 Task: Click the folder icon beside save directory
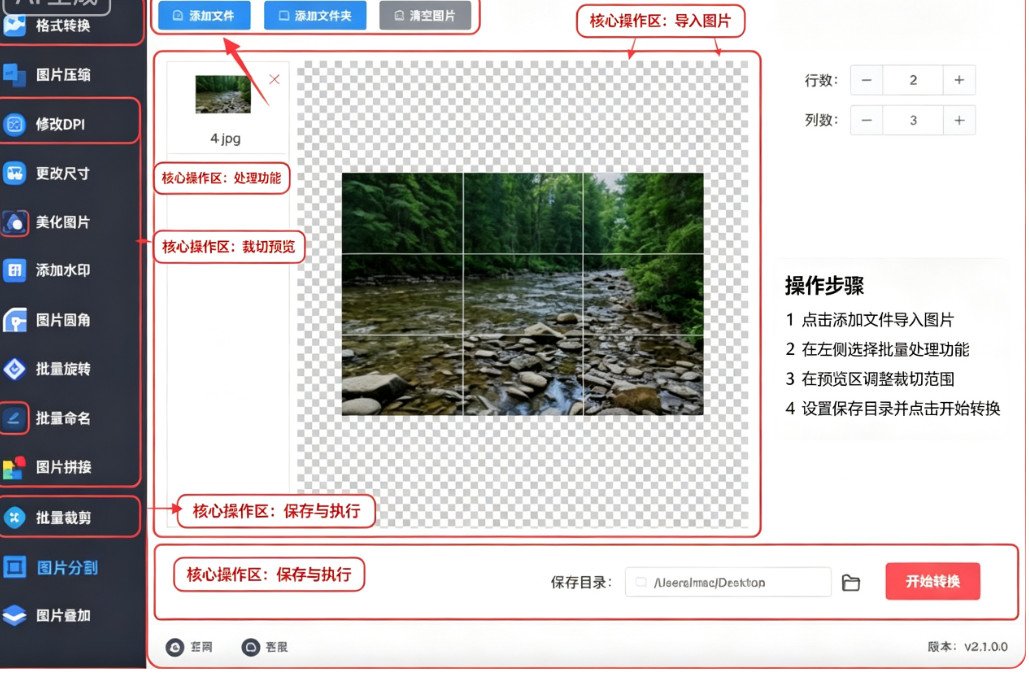pyautogui.click(x=850, y=583)
